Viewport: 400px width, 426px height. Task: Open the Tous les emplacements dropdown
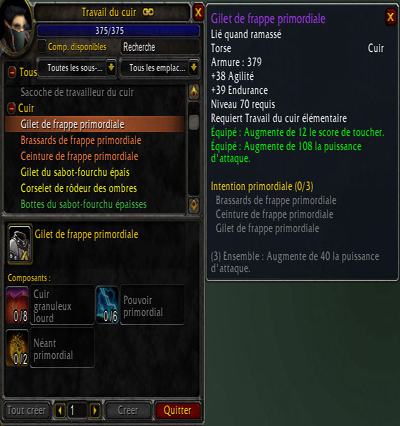pyautogui.click(x=159, y=68)
